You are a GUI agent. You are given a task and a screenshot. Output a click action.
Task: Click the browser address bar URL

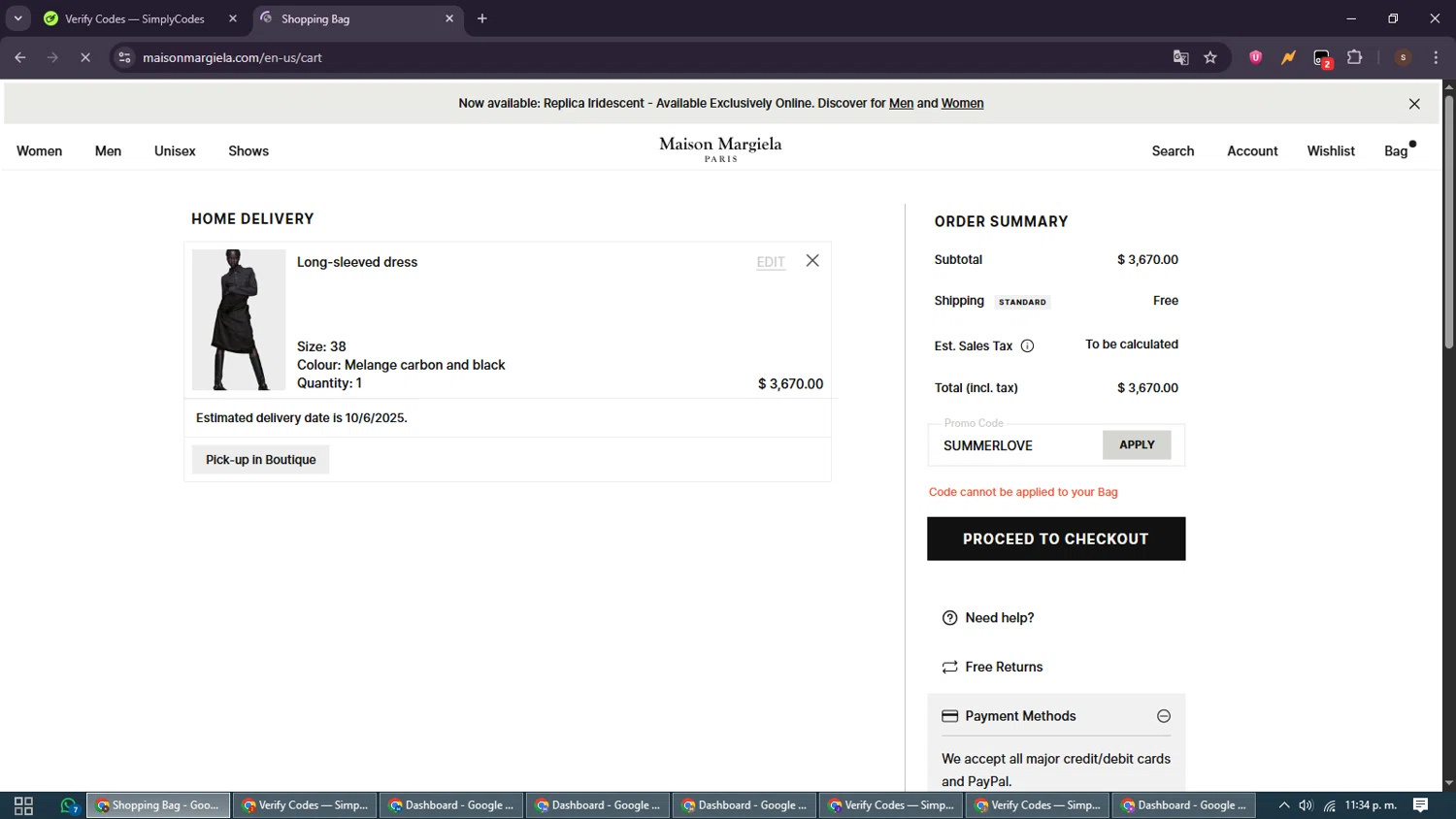[232, 58]
